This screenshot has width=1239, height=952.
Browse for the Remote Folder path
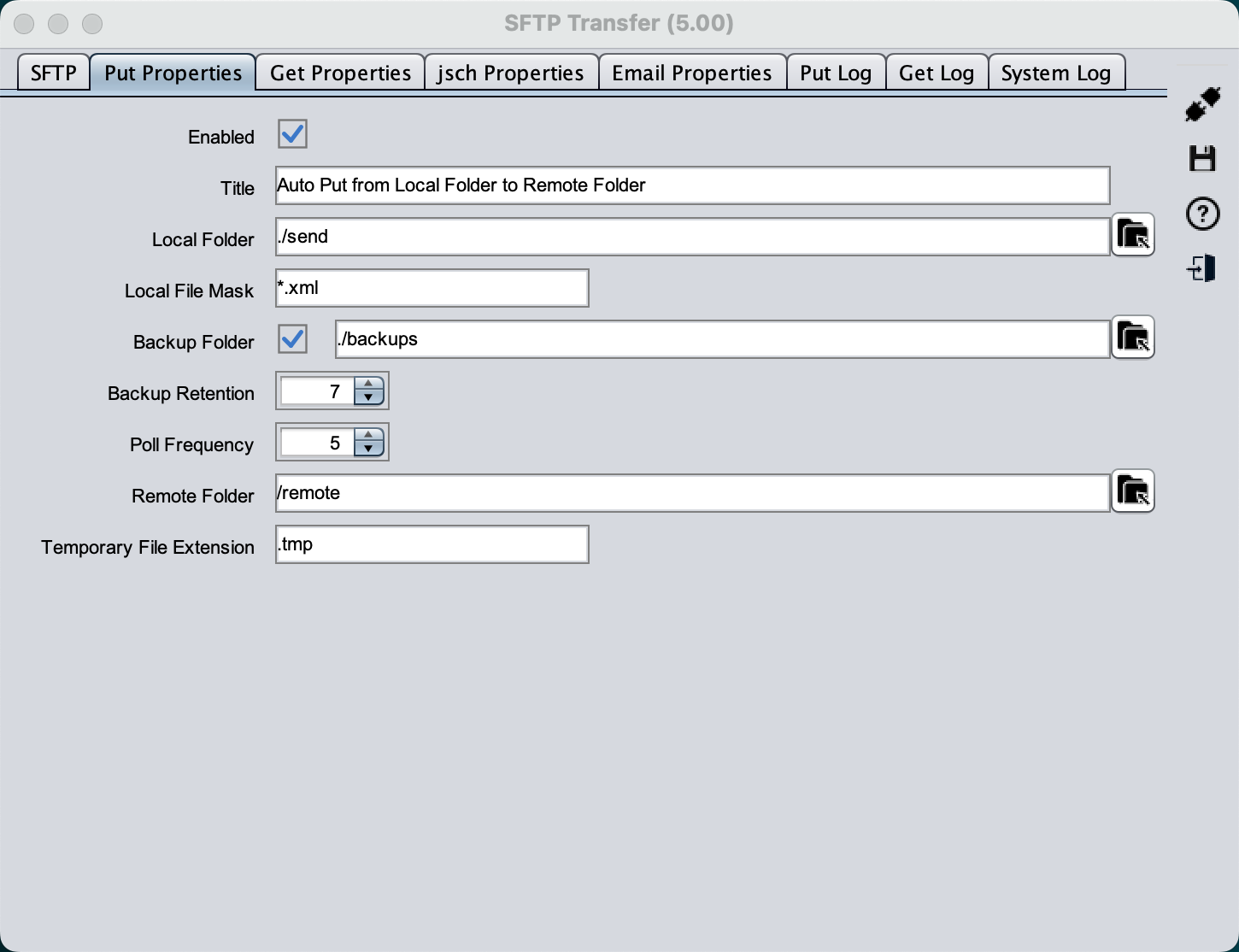click(x=1133, y=491)
